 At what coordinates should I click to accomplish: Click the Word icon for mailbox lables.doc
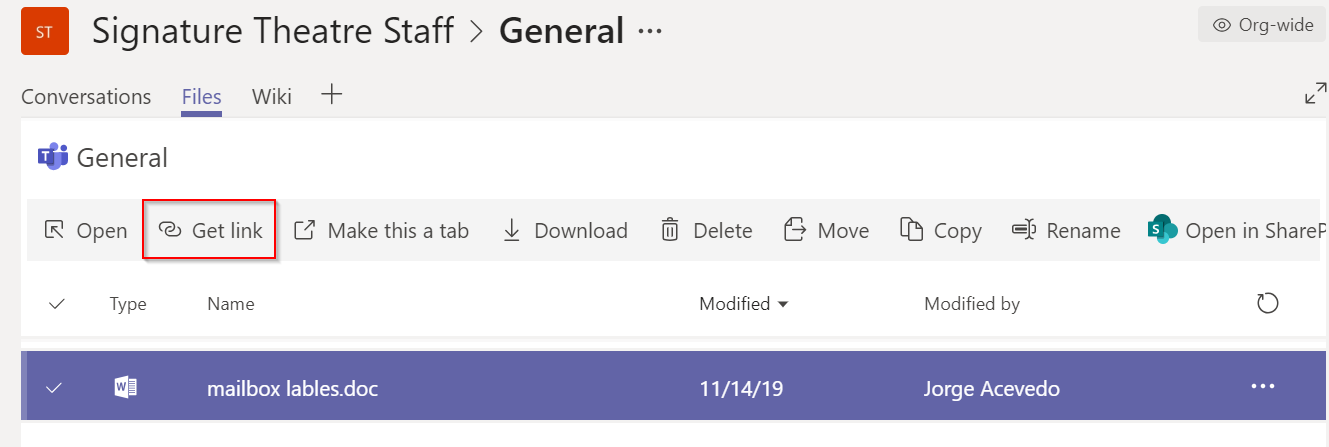[x=126, y=387]
